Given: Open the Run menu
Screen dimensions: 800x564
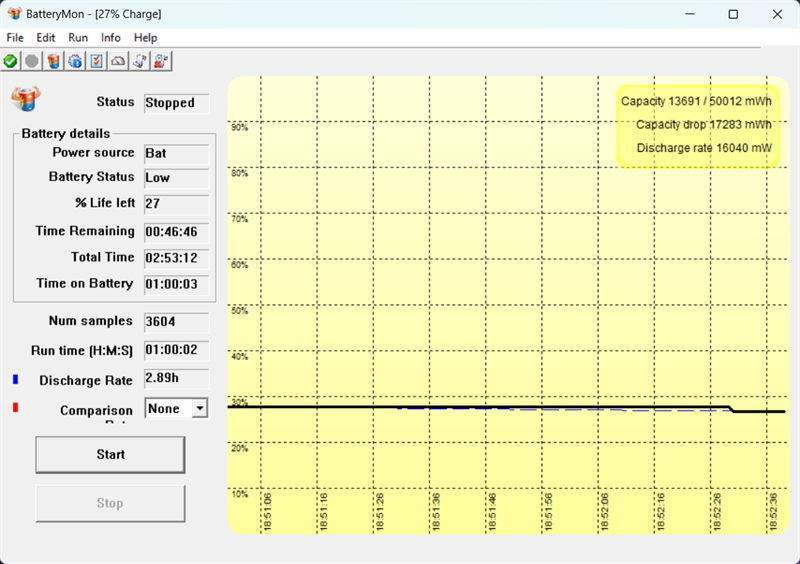Looking at the screenshot, I should pyautogui.click(x=78, y=38).
